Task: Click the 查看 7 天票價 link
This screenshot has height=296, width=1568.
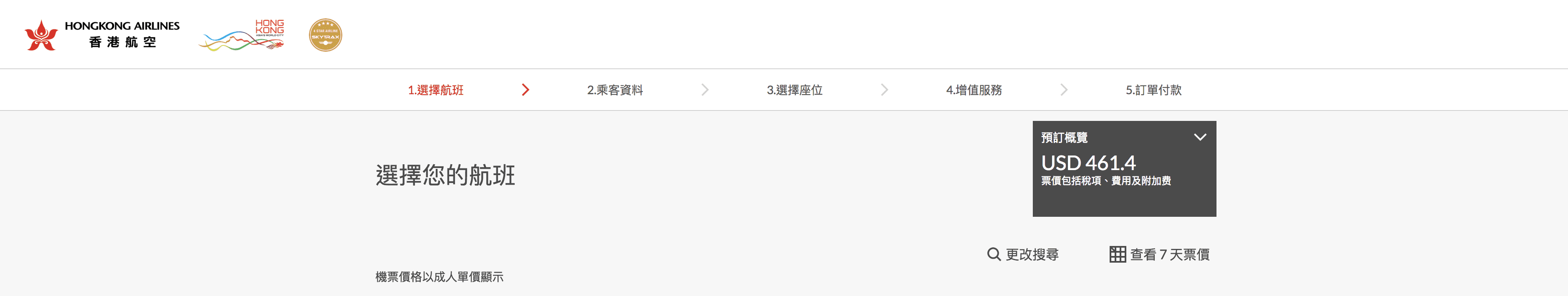Action: pyautogui.click(x=1169, y=254)
